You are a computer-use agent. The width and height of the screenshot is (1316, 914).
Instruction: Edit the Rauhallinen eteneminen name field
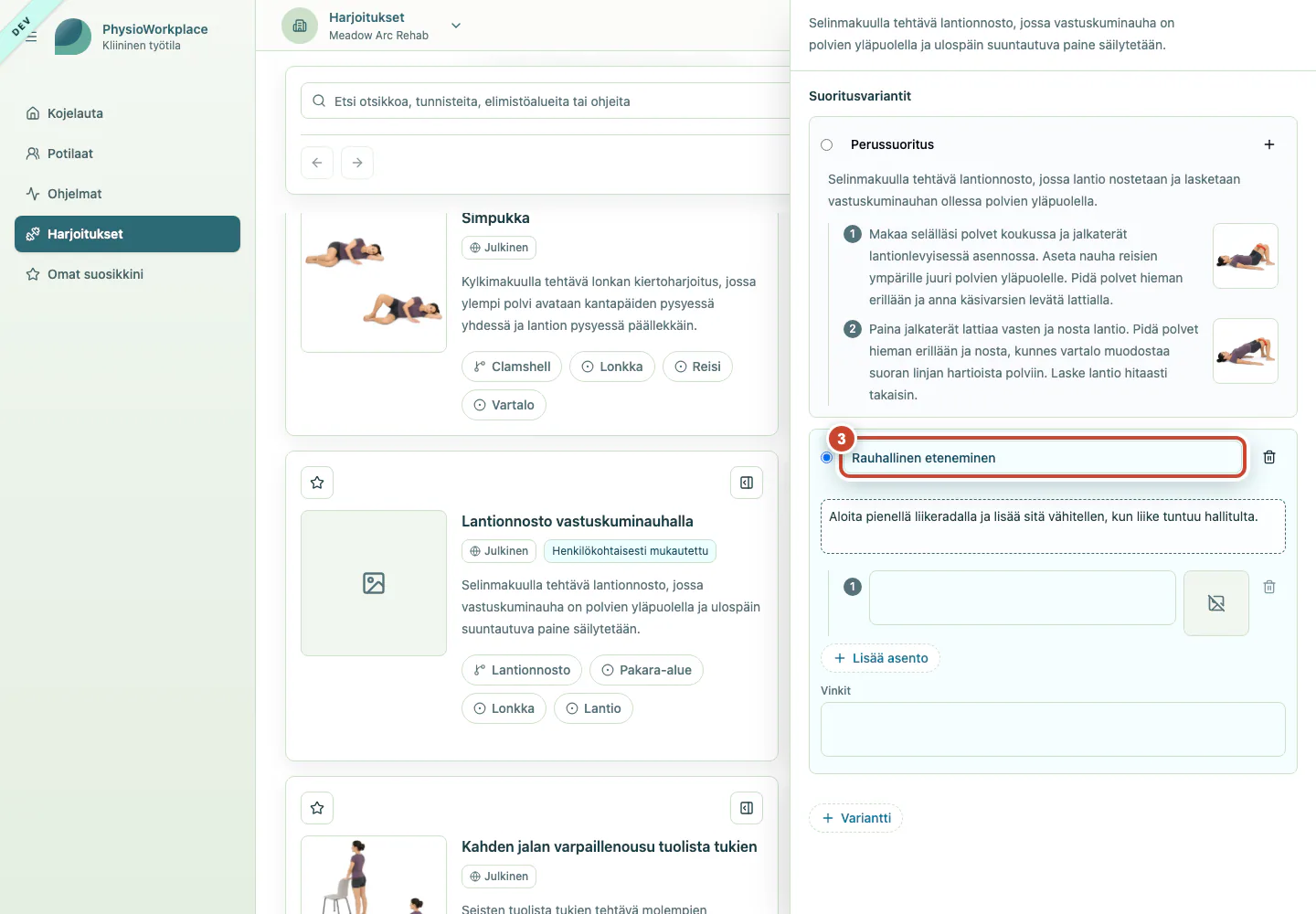point(1043,458)
